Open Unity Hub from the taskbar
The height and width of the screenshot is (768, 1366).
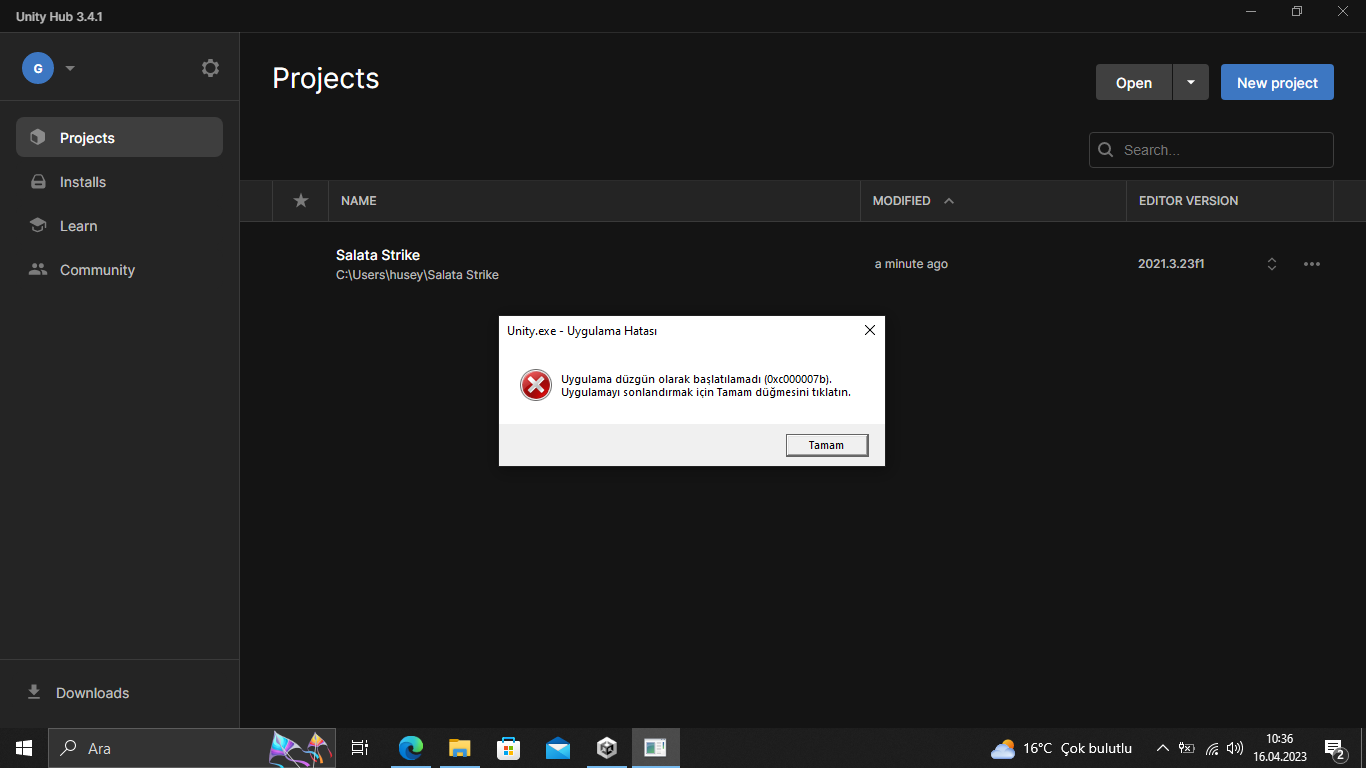coord(607,748)
